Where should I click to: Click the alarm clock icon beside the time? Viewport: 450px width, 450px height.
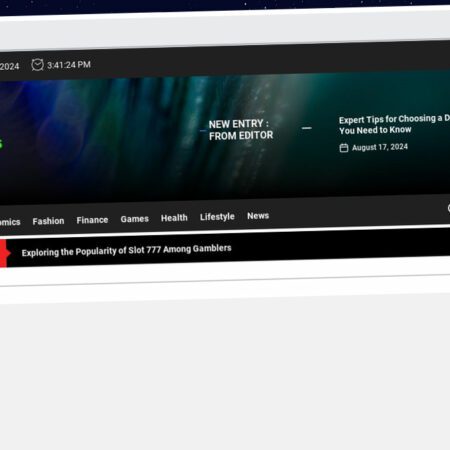click(37, 65)
